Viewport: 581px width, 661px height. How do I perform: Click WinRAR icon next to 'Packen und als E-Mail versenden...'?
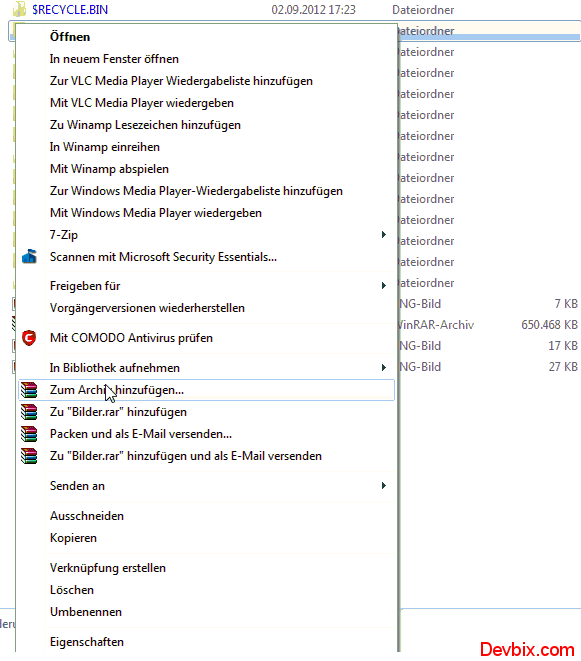click(29, 434)
